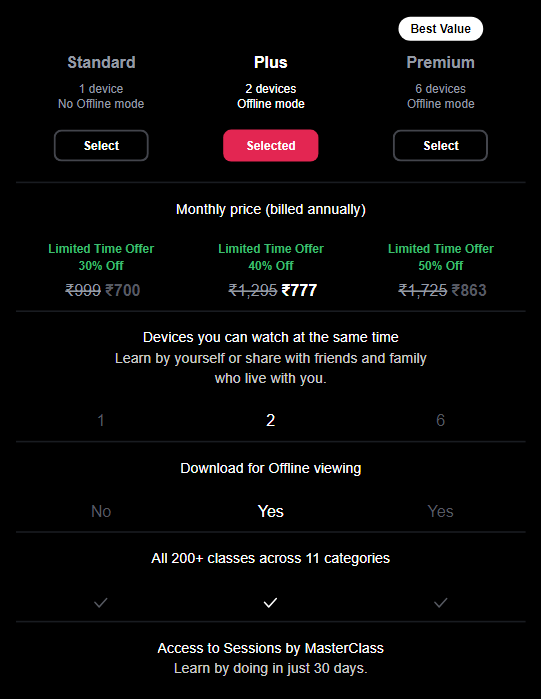Click the 30% Off limited time offer
The width and height of the screenshot is (541, 699).
tap(101, 266)
